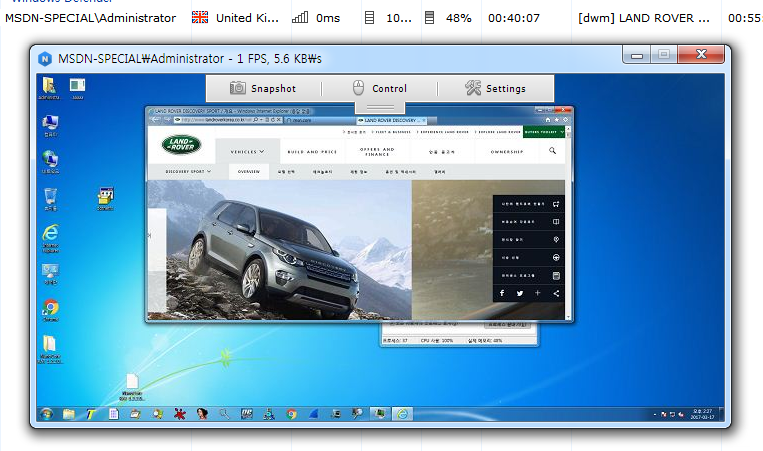
Task: Click the button in Task Manager window
Action: pyautogui.click(x=508, y=325)
